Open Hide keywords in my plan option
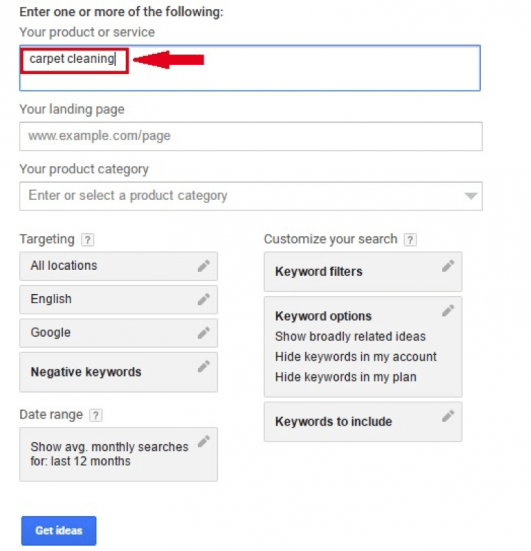The height and width of the screenshot is (551, 531). [346, 377]
